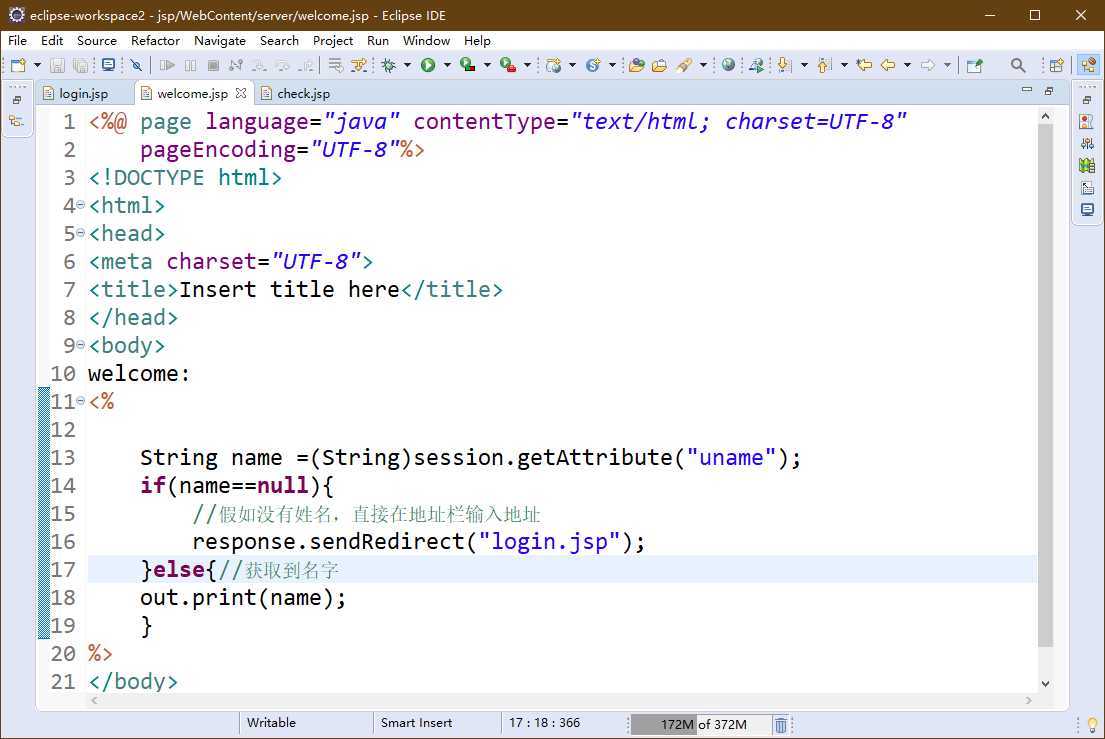Click the Open Web Browser globe icon

coord(728,66)
